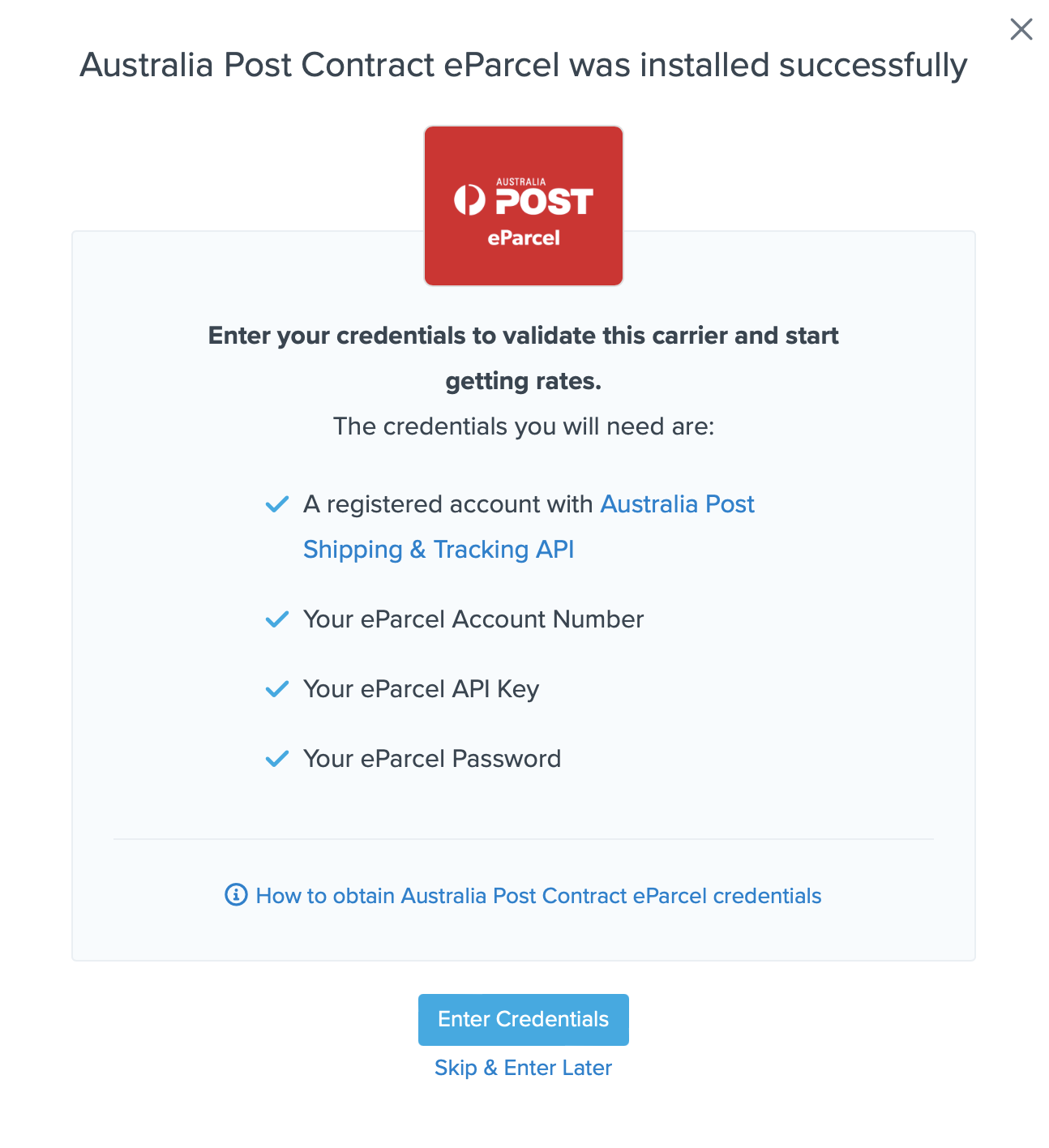Viewport: 1049px width, 1148px height.
Task: Click the 'A registered account with' text
Action: coord(448,504)
